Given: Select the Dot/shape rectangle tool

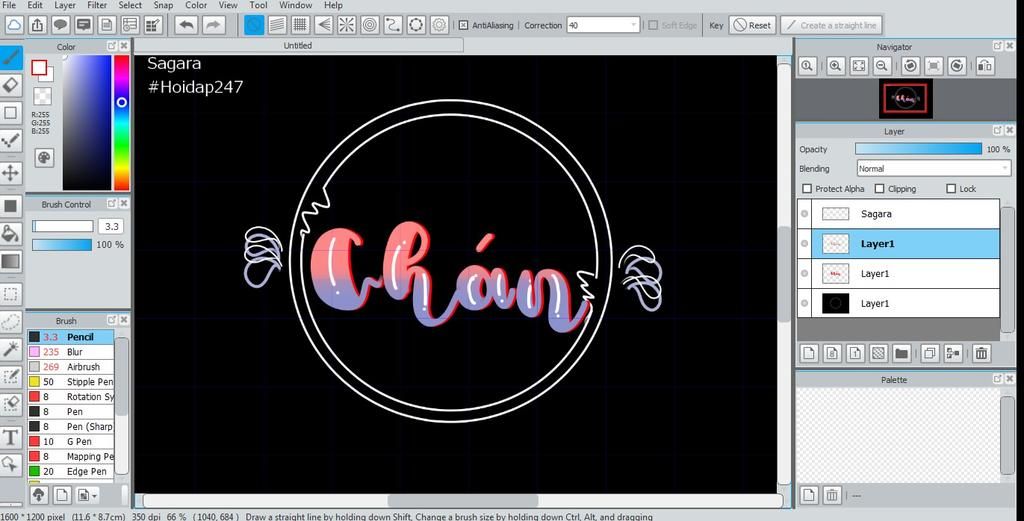Looking at the screenshot, I should (10, 113).
